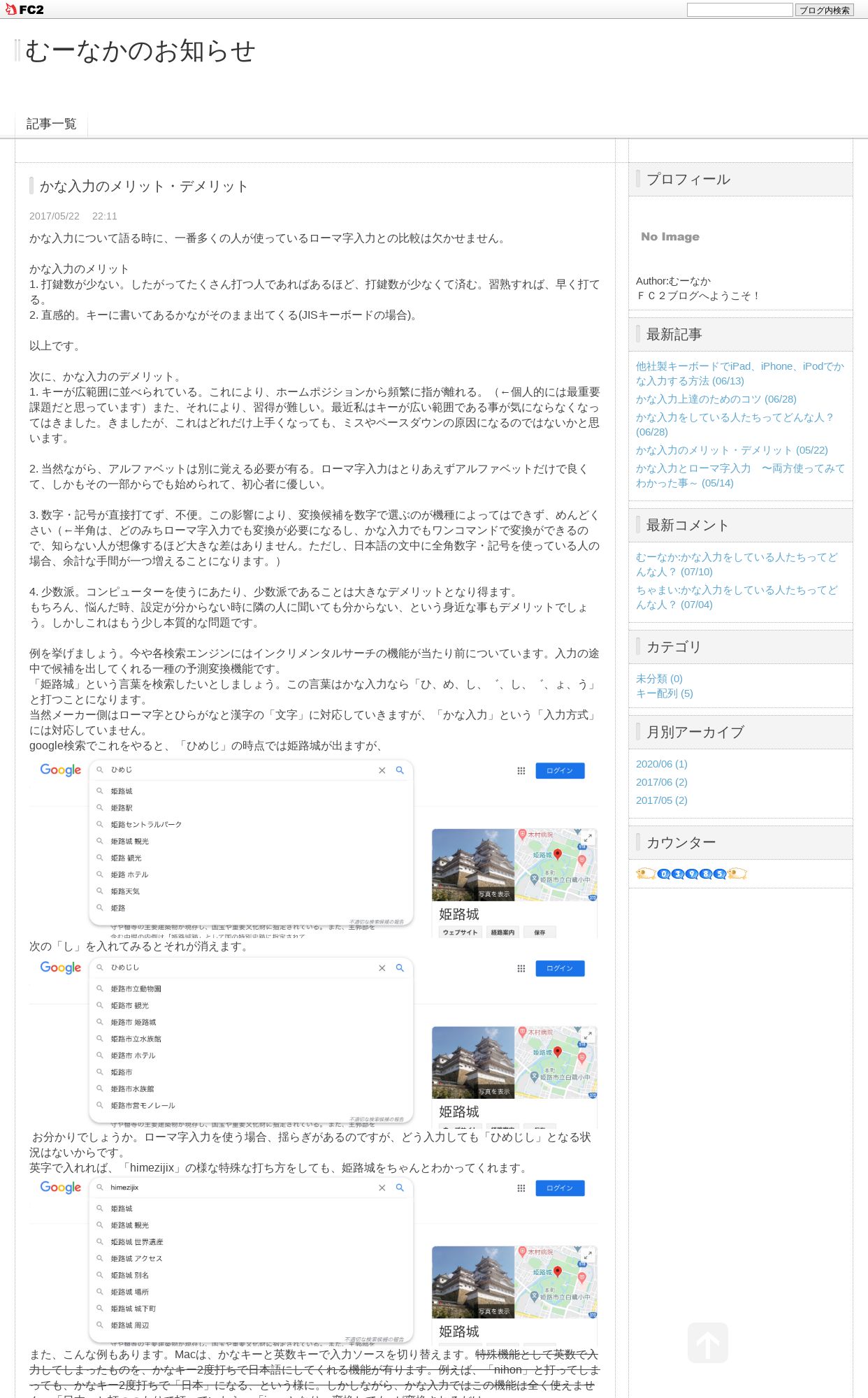
Task: Open the キー配列 (5) category
Action: click(x=665, y=693)
